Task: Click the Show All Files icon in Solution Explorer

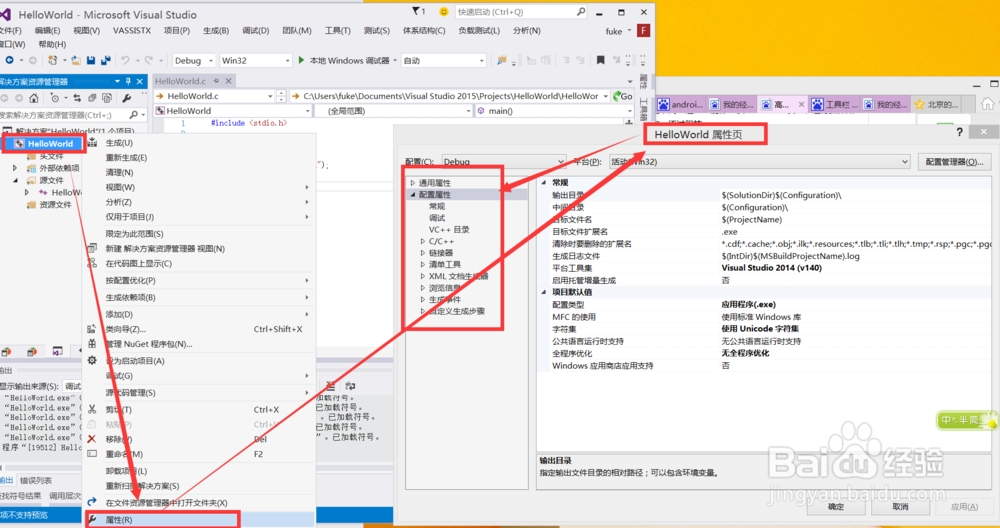Action: click(x=107, y=98)
